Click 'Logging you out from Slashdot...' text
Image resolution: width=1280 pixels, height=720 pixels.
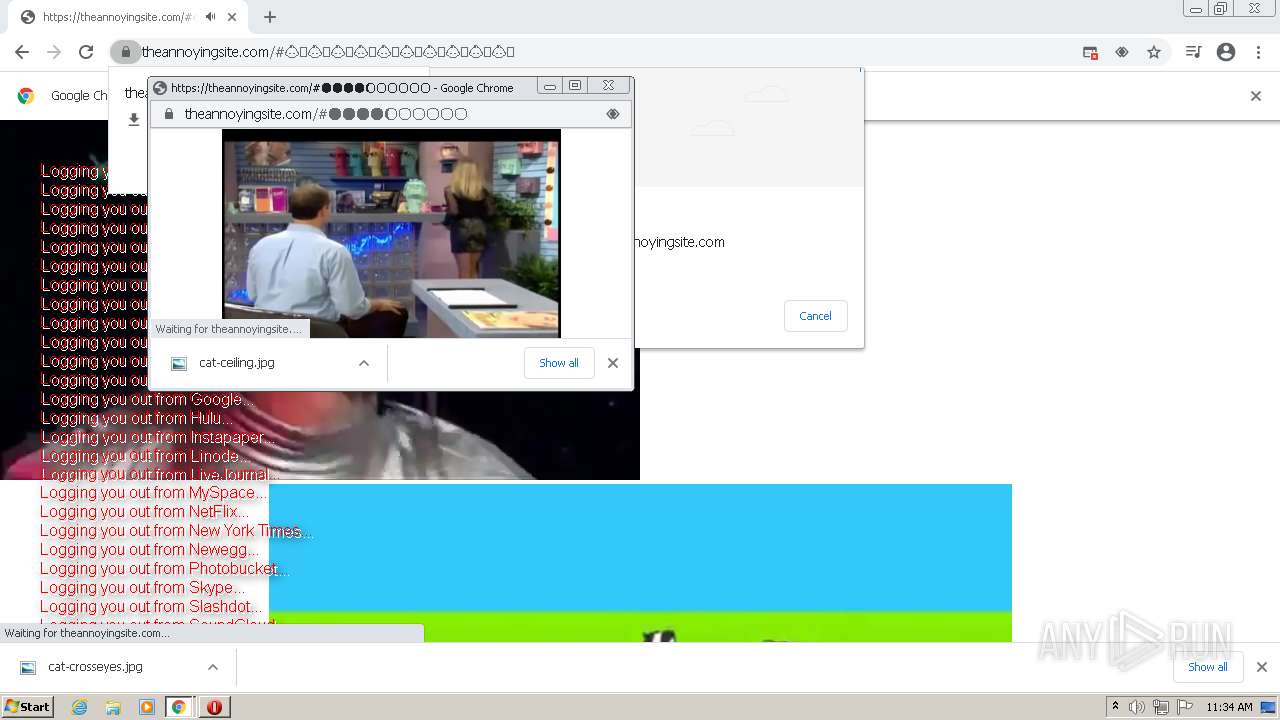(x=151, y=607)
